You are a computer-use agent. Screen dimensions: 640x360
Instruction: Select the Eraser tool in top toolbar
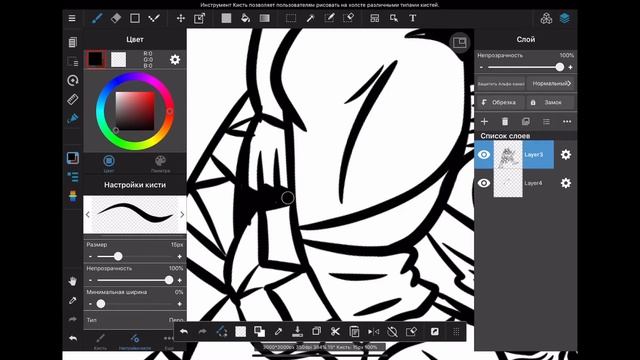coord(116,18)
